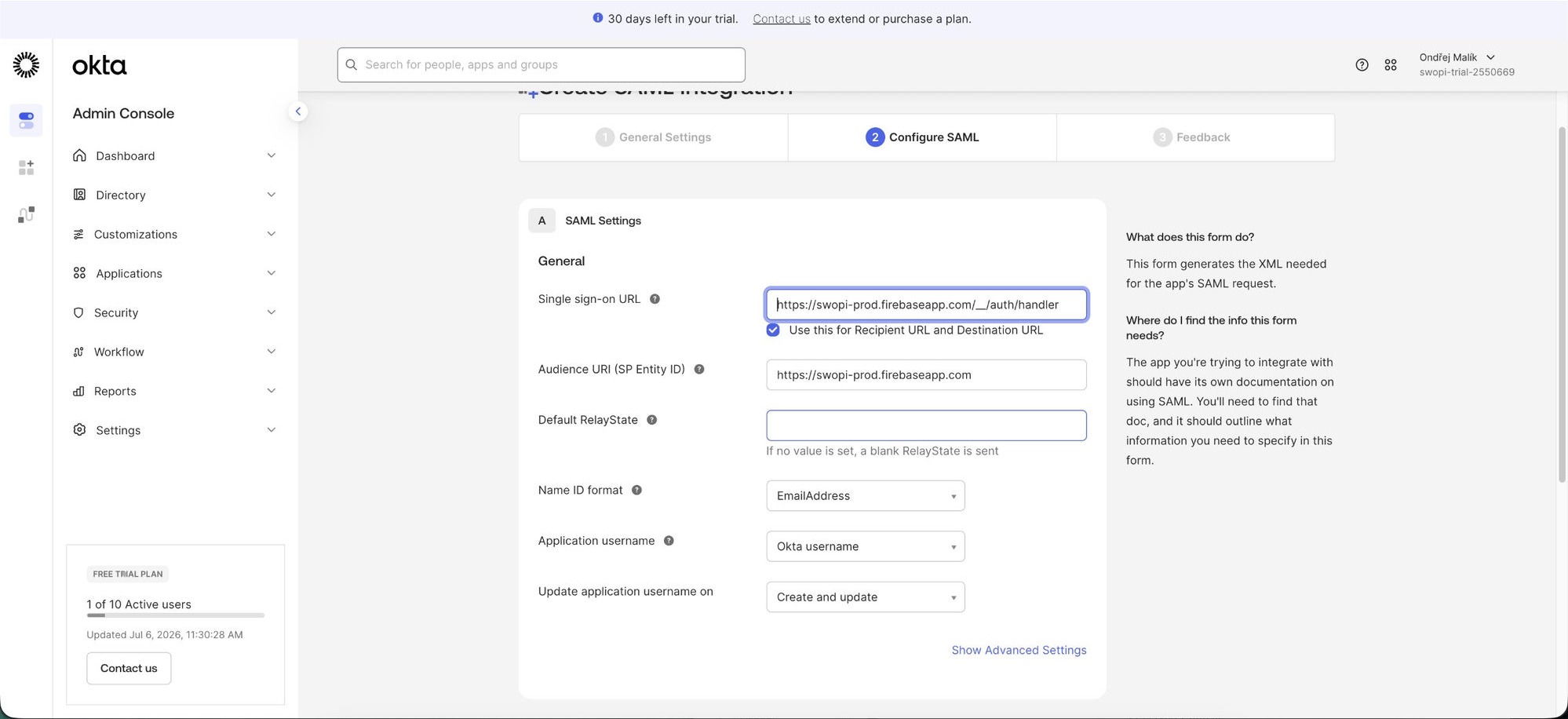
Task: Click the Dashboard home icon
Action: (79, 155)
